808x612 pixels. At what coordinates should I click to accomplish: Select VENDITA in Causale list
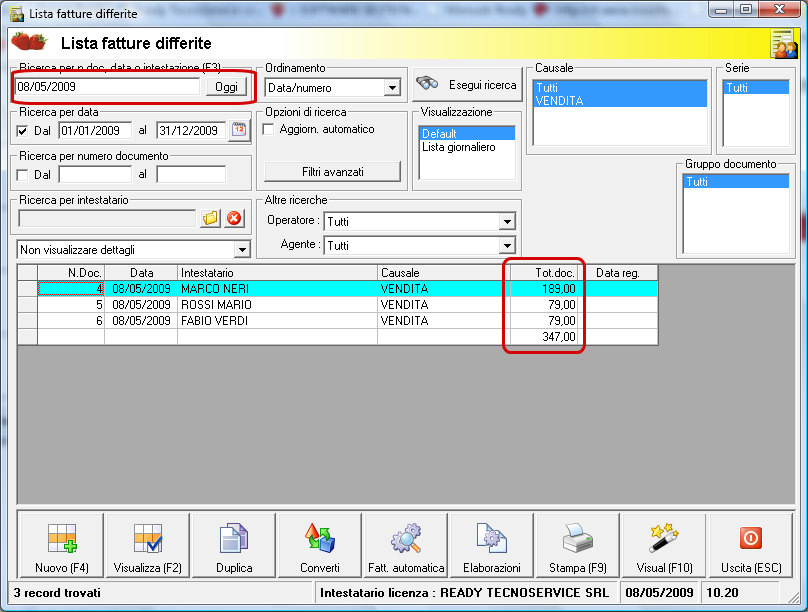(620, 100)
